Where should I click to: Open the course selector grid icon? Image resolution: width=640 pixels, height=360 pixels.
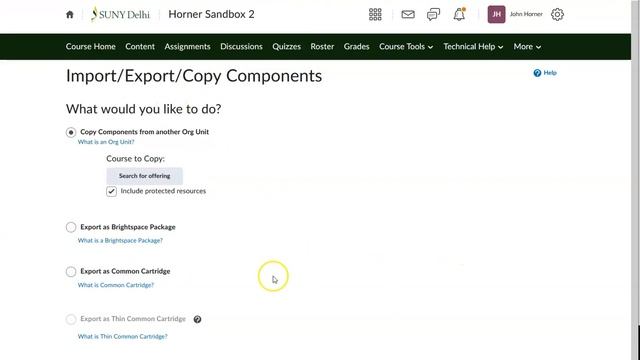(375, 14)
